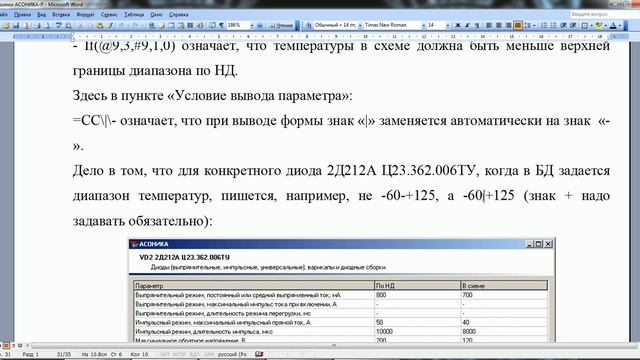The width and height of the screenshot is (640, 360).
Task: Toggle bold formatting
Action: point(458,25)
